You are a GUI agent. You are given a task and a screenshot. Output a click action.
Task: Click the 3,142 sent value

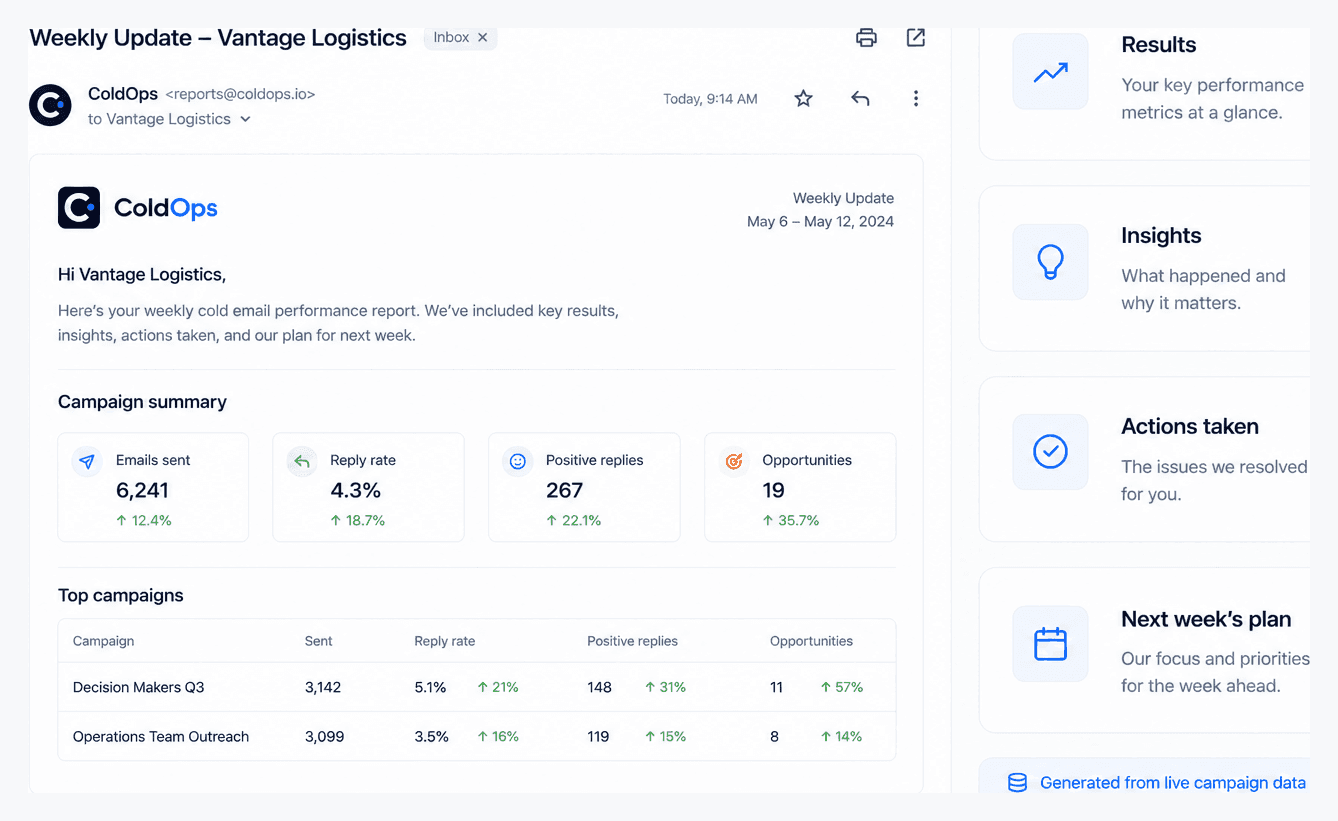(x=323, y=687)
